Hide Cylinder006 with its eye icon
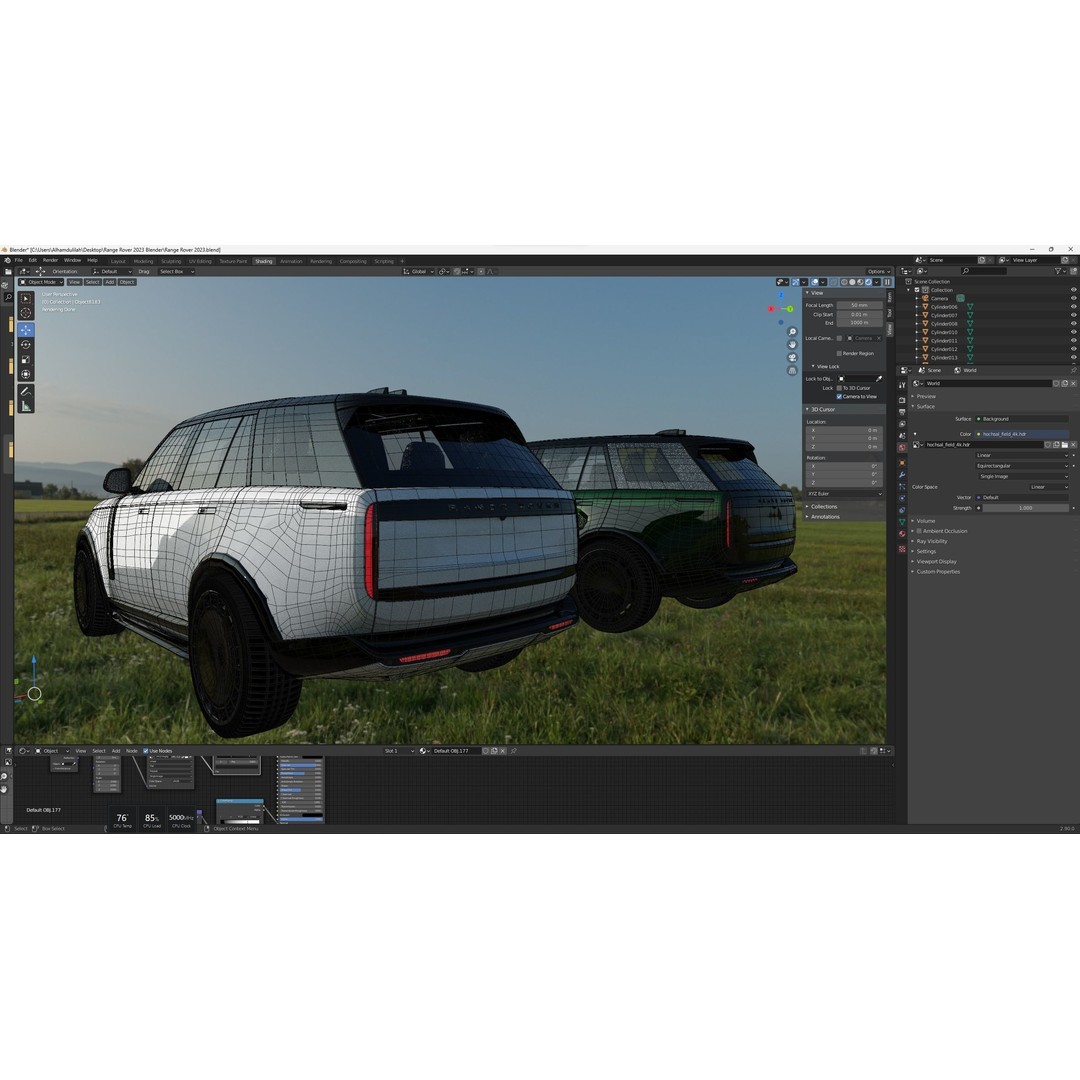The width and height of the screenshot is (1080, 1080). tap(1073, 307)
